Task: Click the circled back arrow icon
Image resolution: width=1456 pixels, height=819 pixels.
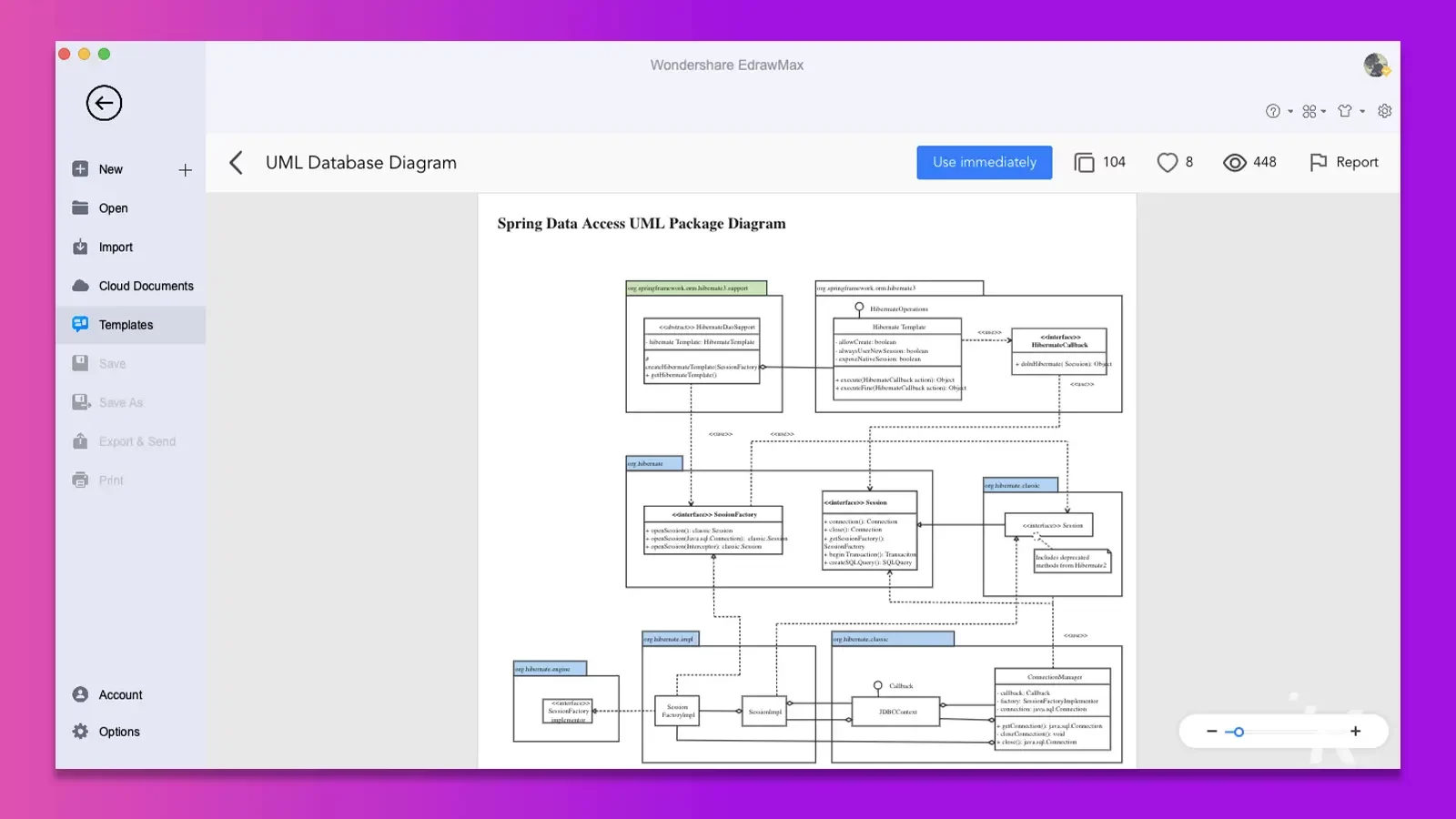Action: (104, 103)
